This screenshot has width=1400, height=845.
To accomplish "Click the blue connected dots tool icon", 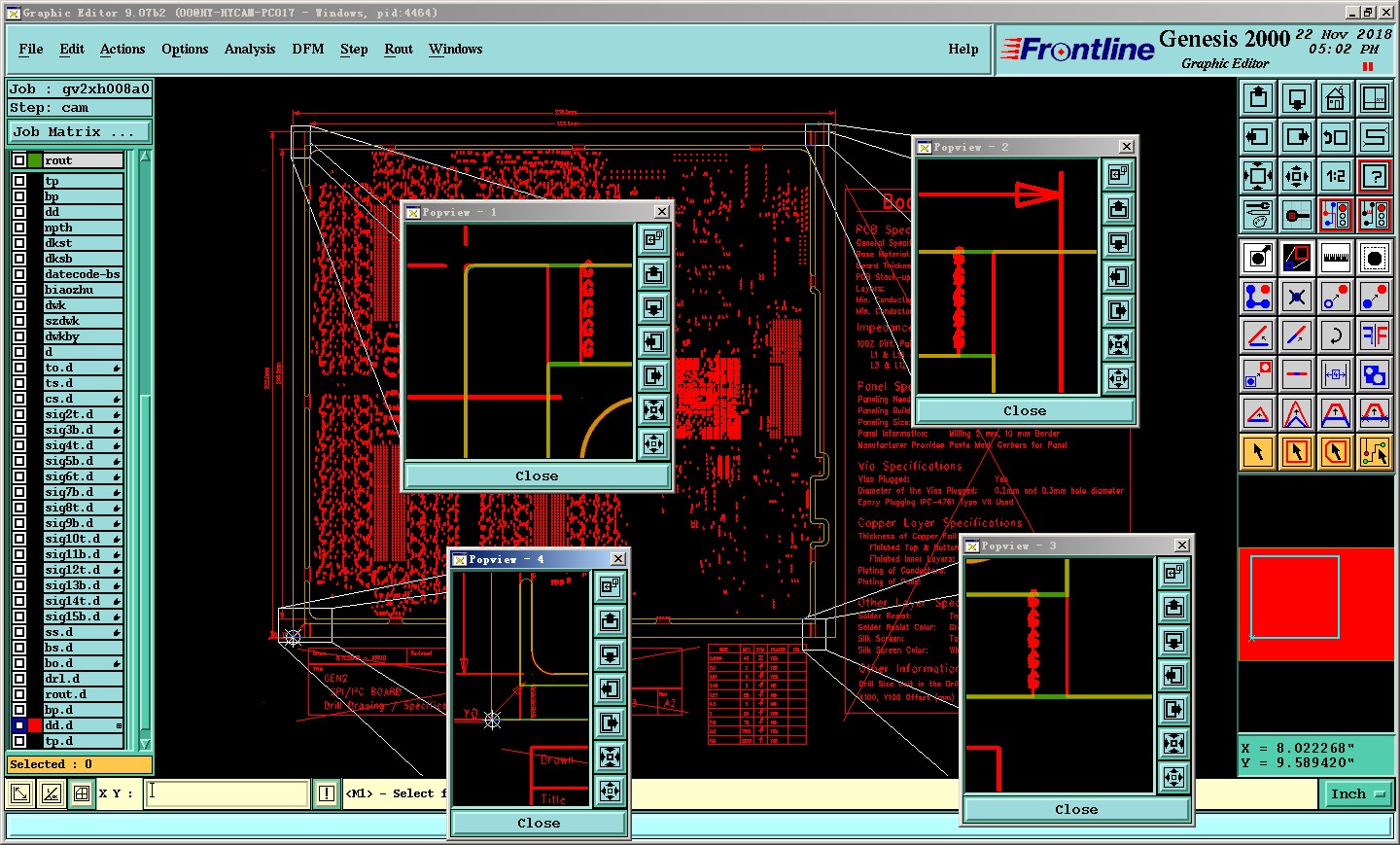I will pyautogui.click(x=1258, y=297).
